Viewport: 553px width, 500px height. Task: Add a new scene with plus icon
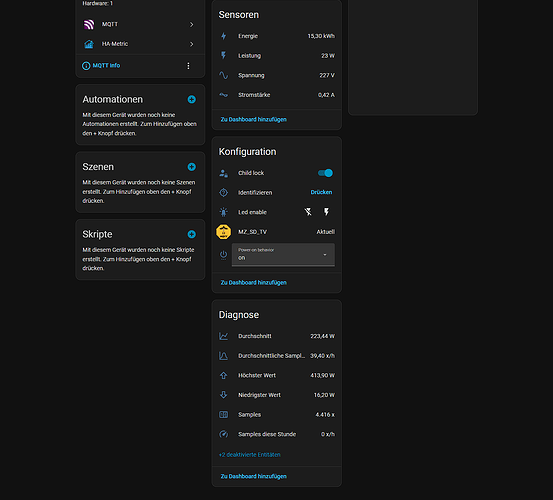pyautogui.click(x=192, y=167)
